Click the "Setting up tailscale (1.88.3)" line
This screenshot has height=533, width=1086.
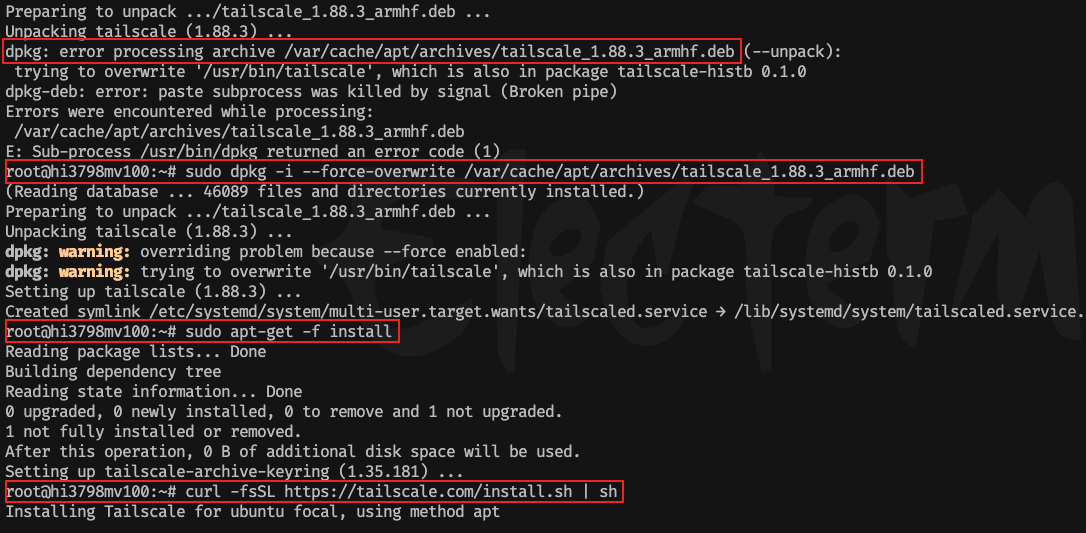pos(153,292)
